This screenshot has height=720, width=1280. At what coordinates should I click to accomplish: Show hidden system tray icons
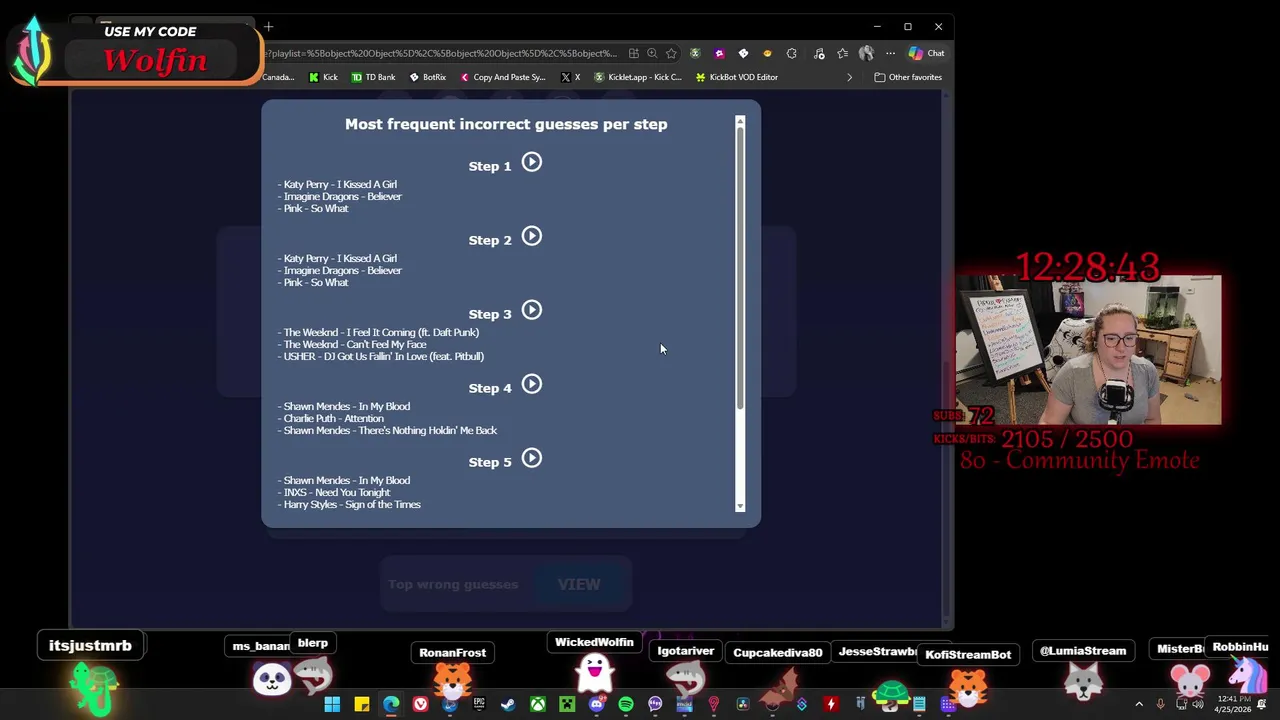(x=1138, y=704)
